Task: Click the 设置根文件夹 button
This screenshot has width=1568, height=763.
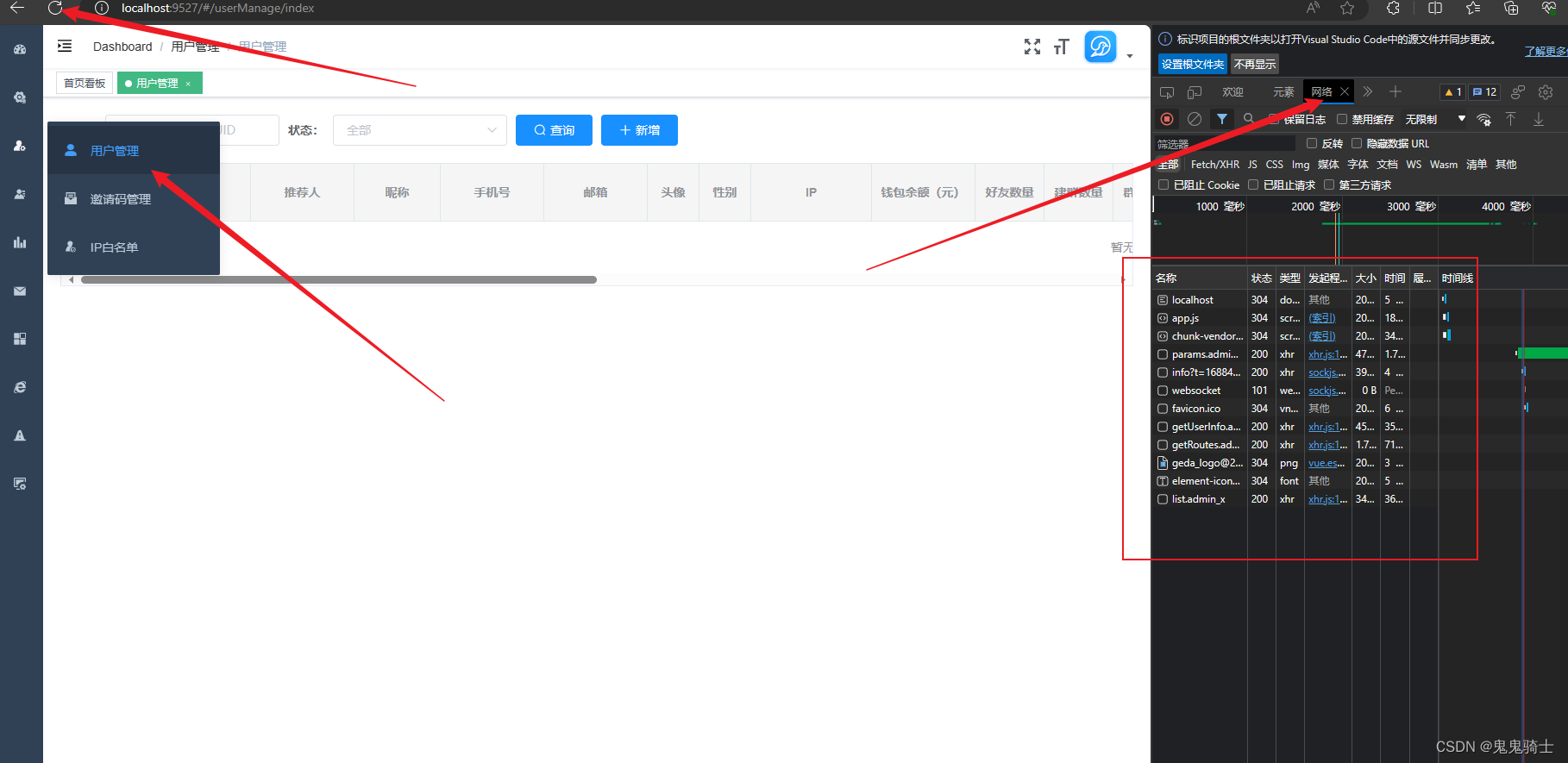Action: 1193,64
